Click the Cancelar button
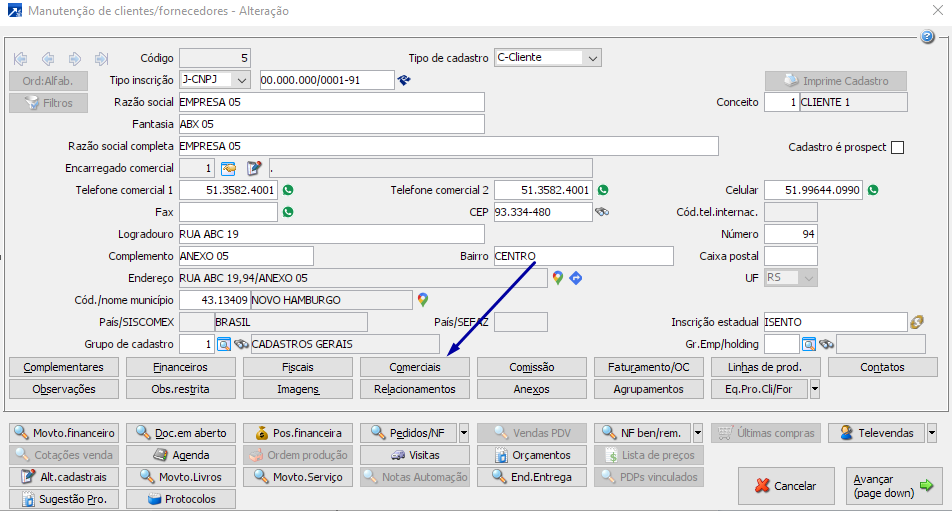The height and width of the screenshot is (511, 952). click(x=786, y=486)
